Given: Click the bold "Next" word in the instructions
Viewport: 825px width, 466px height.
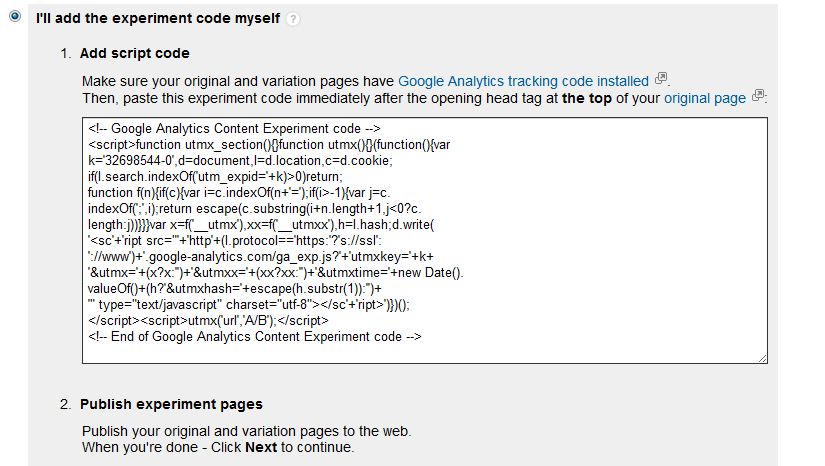Looking at the screenshot, I should [261, 447].
